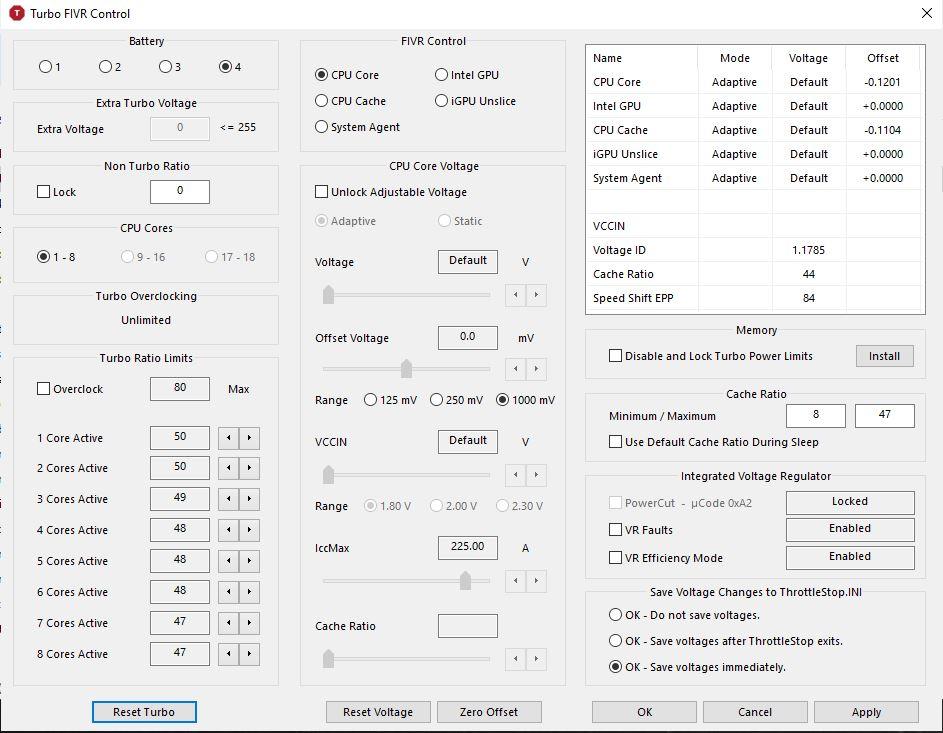The height and width of the screenshot is (733, 943).
Task: Select CPU Cache in FIVR Control
Action: [x=322, y=101]
